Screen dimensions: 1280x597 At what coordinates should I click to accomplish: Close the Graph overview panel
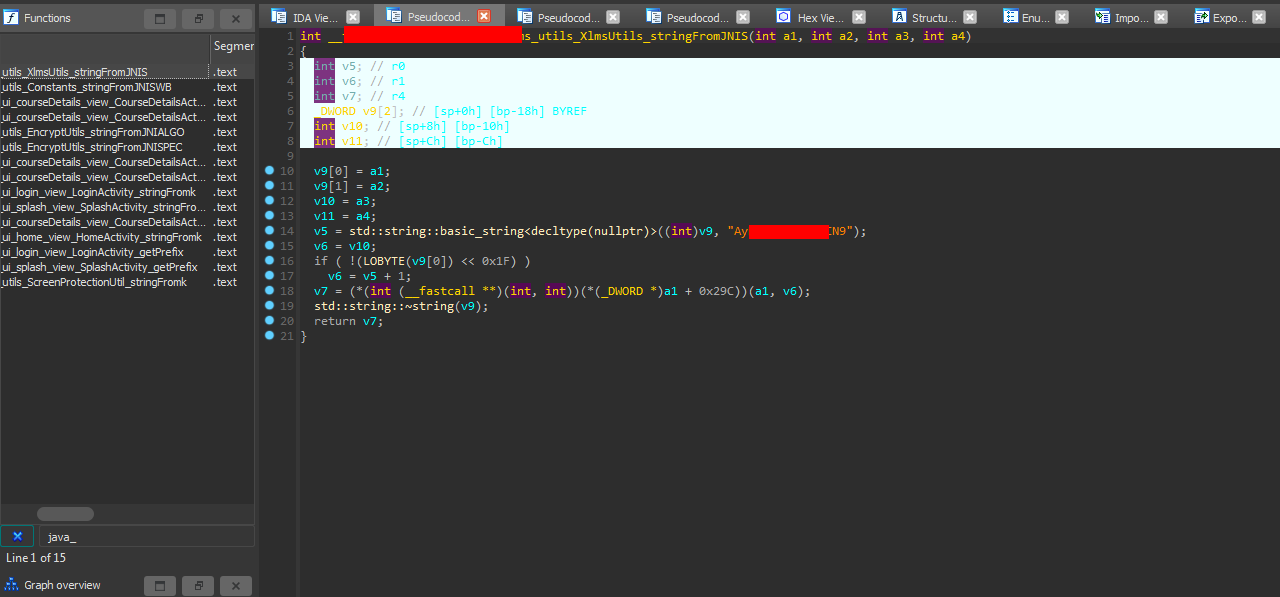(236, 586)
